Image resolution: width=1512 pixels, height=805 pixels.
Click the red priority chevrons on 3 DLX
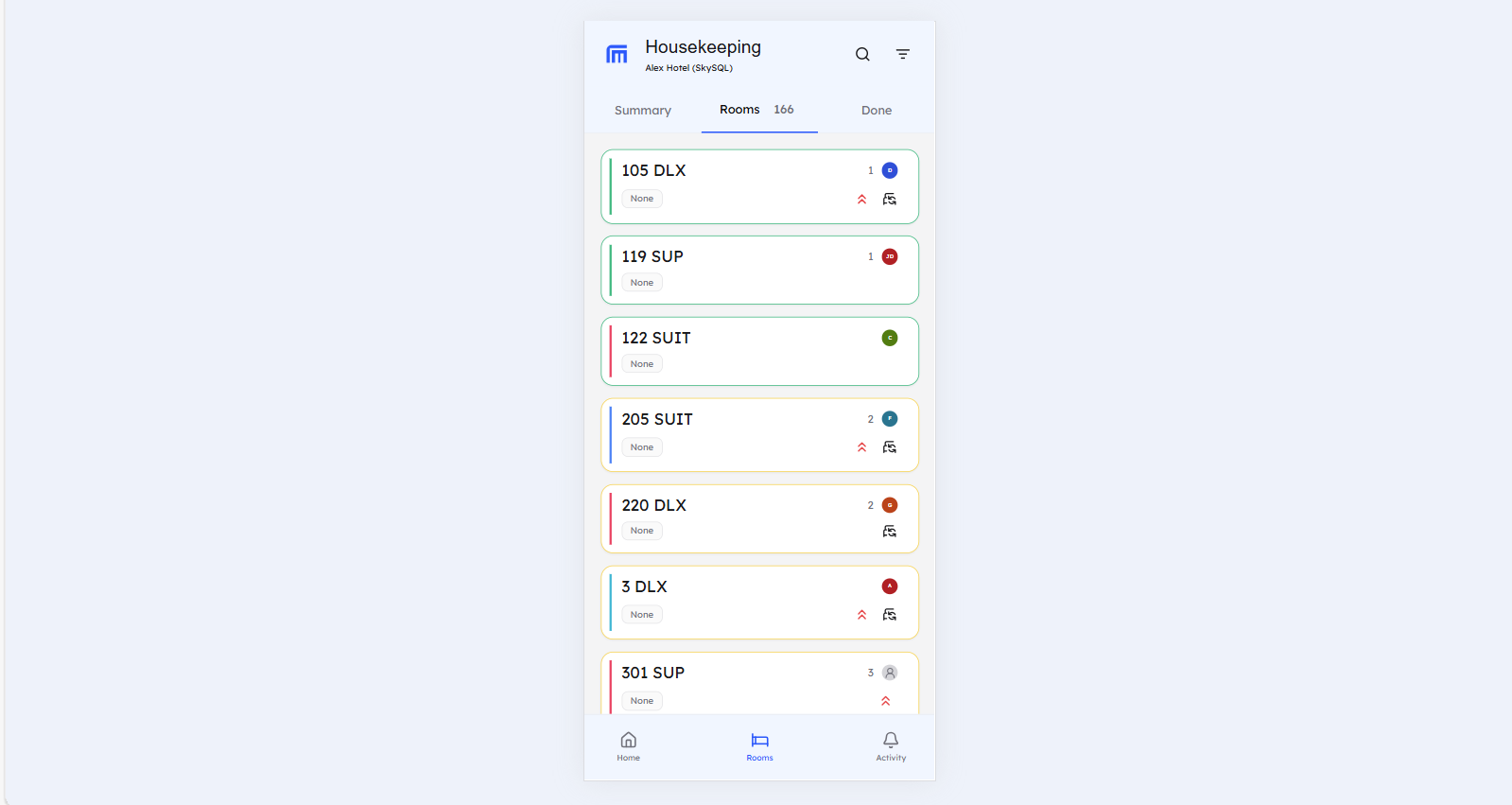click(861, 614)
